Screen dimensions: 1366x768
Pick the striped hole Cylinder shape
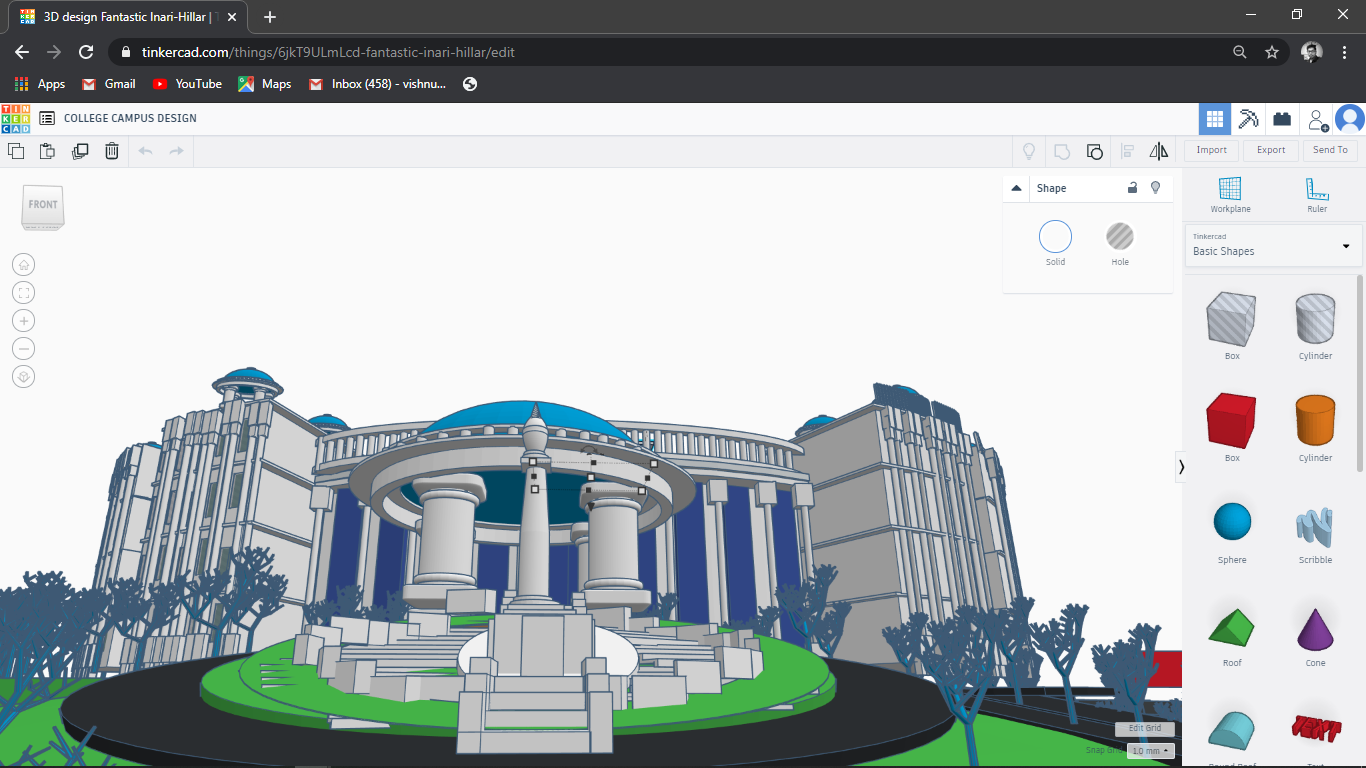(1315, 319)
